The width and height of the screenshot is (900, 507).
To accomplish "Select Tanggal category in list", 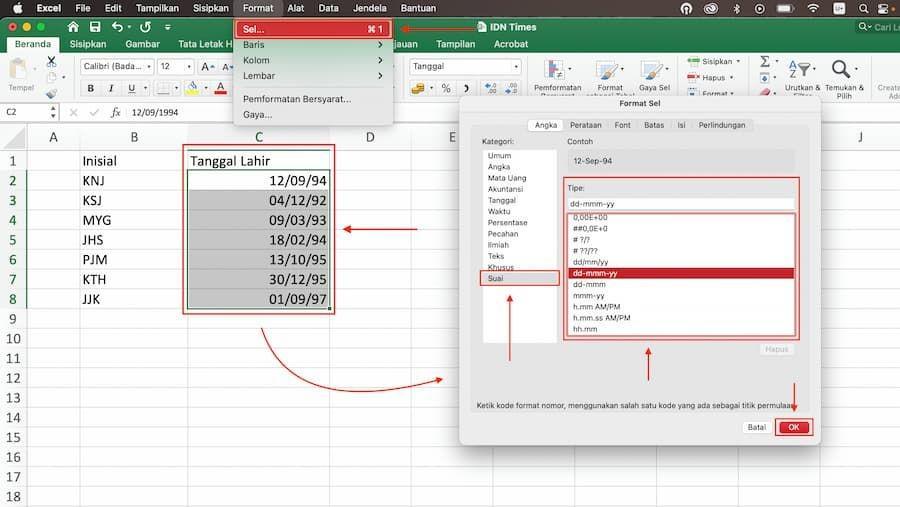I will point(519,200).
